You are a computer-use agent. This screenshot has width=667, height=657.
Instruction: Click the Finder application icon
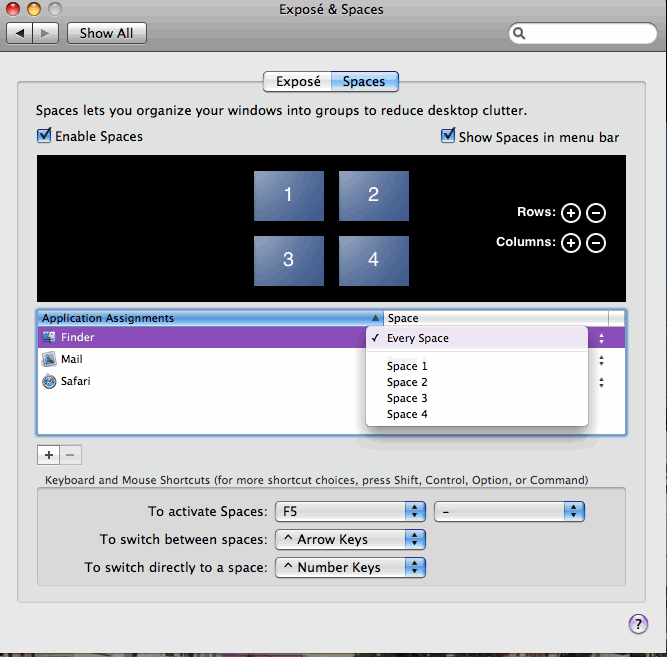(49, 337)
